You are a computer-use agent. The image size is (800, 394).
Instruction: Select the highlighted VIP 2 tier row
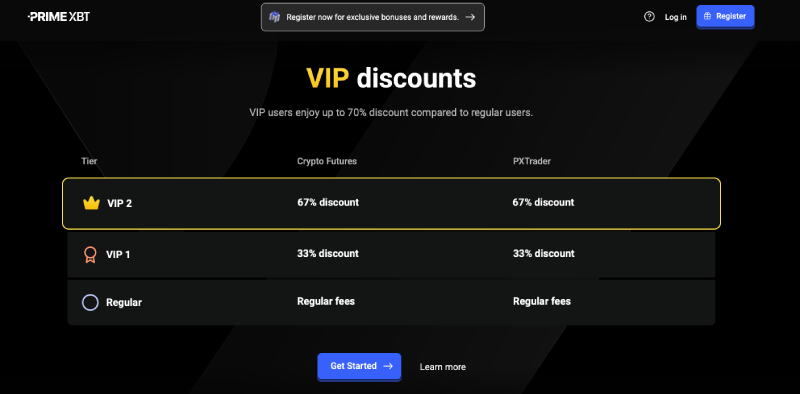tap(391, 203)
